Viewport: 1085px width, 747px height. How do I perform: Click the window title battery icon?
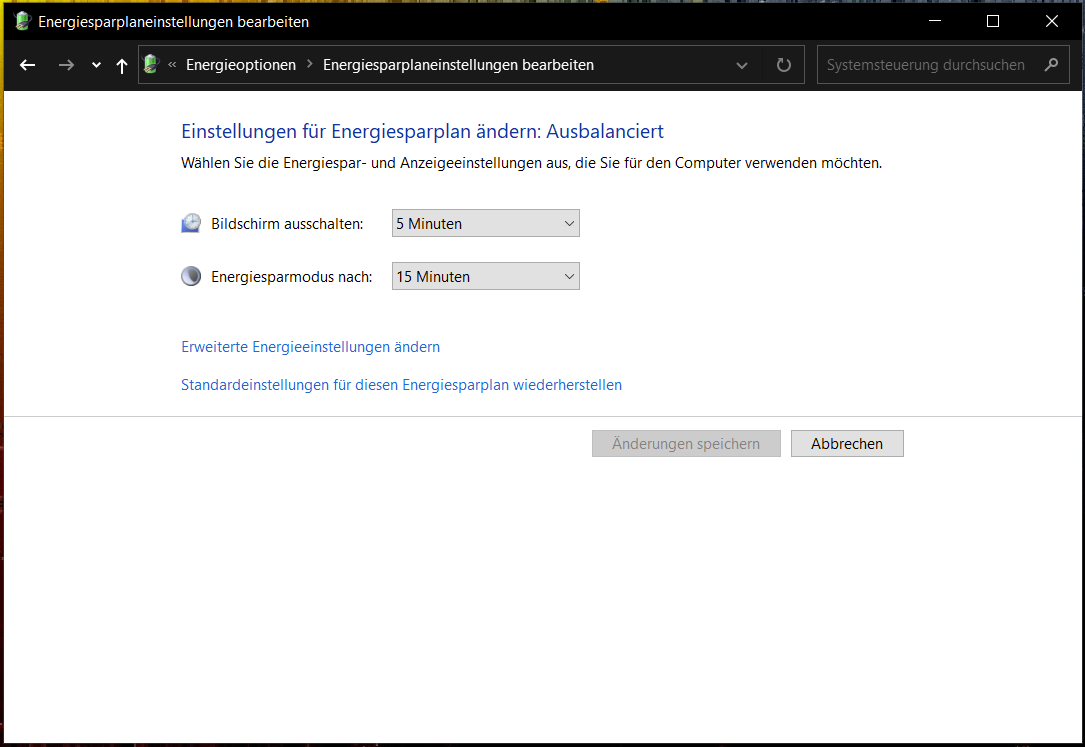(x=22, y=21)
